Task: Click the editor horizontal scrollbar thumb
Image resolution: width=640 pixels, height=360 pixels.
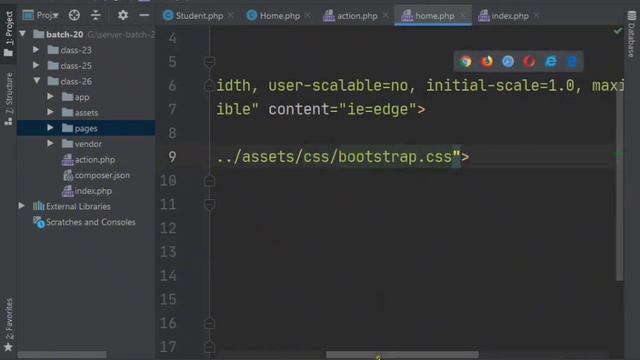Action: (x=402, y=355)
